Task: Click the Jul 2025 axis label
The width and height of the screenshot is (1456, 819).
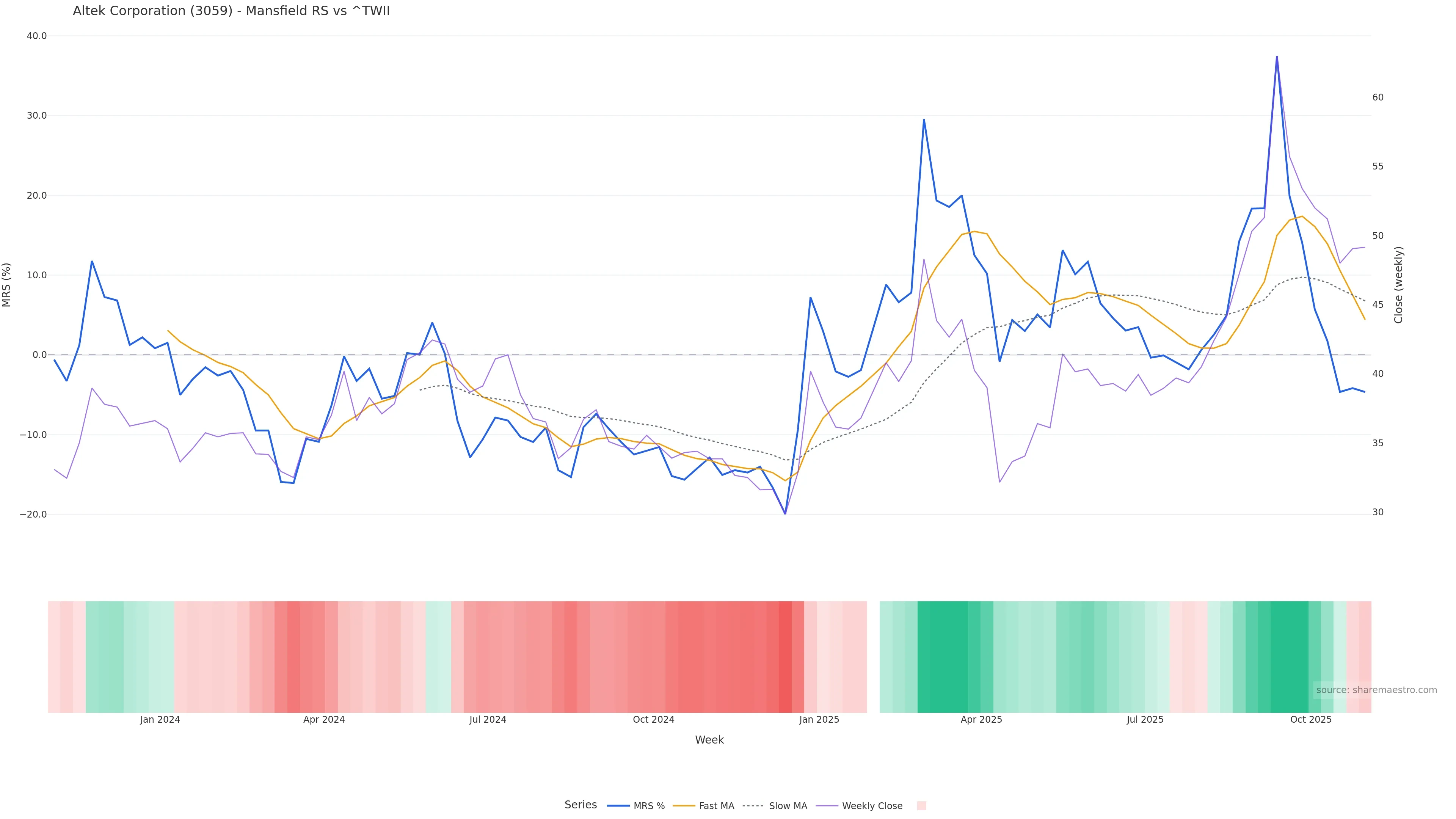Action: point(1145,720)
